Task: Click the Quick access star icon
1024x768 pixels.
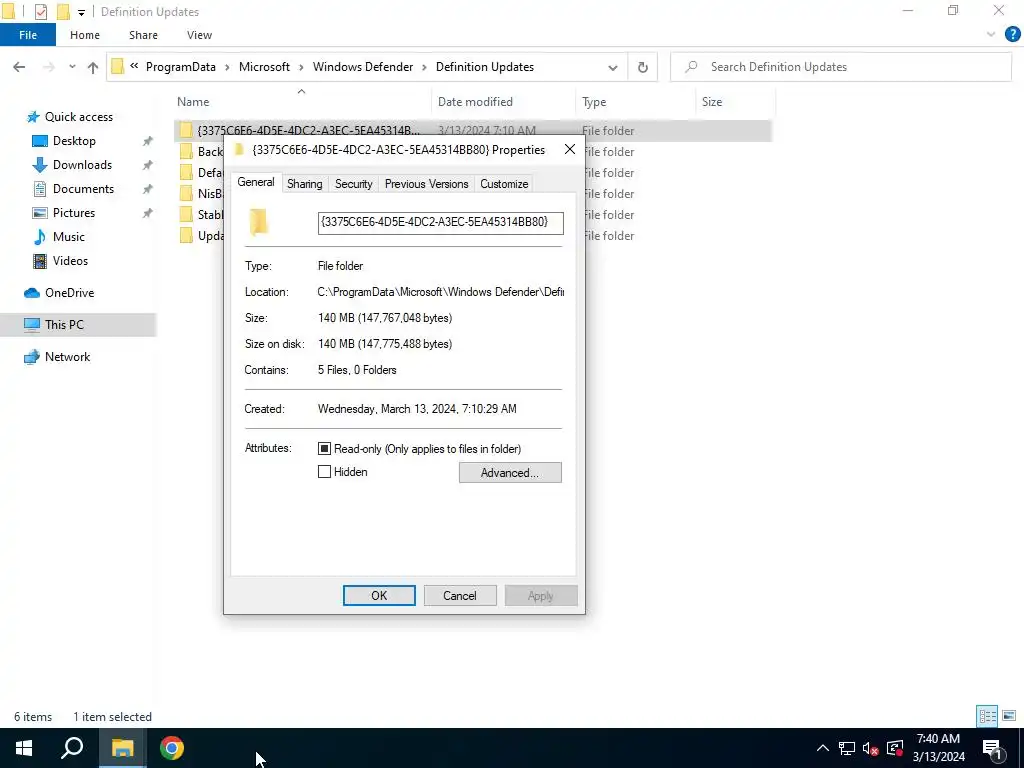Action: 33,117
